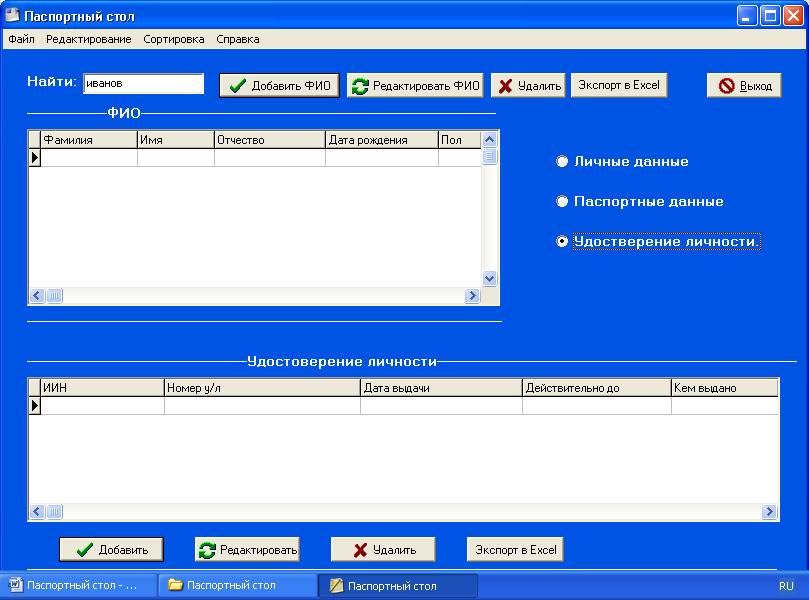809x600 pixels.
Task: Click the RU language indicator in taskbar
Action: pyautogui.click(x=786, y=586)
